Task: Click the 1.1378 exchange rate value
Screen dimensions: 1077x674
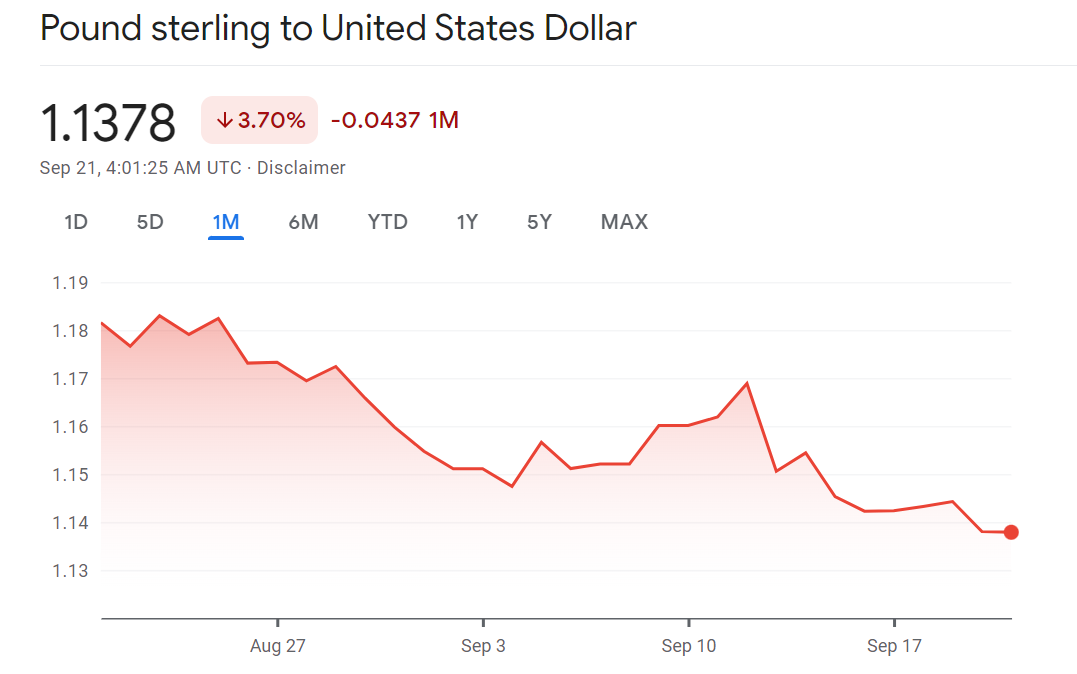Action: [x=108, y=123]
